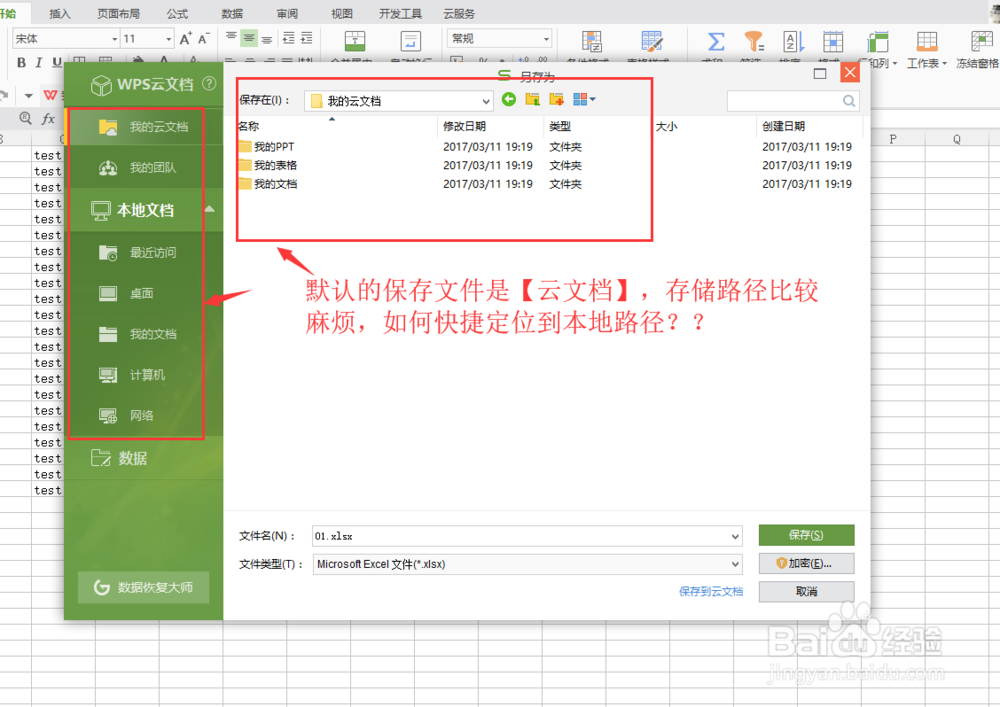Go up one folder level icon

(x=533, y=99)
